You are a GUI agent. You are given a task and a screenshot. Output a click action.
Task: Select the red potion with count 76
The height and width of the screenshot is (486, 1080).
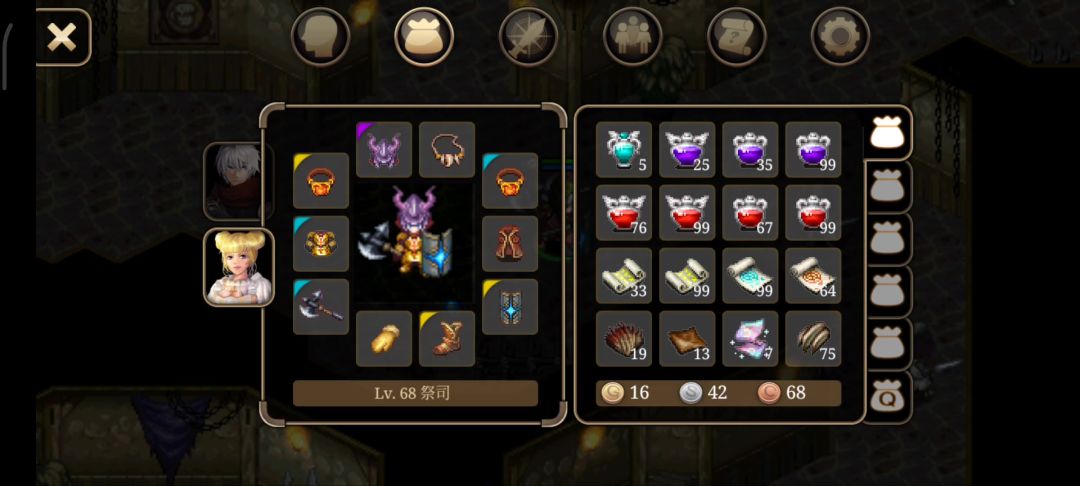(x=624, y=213)
